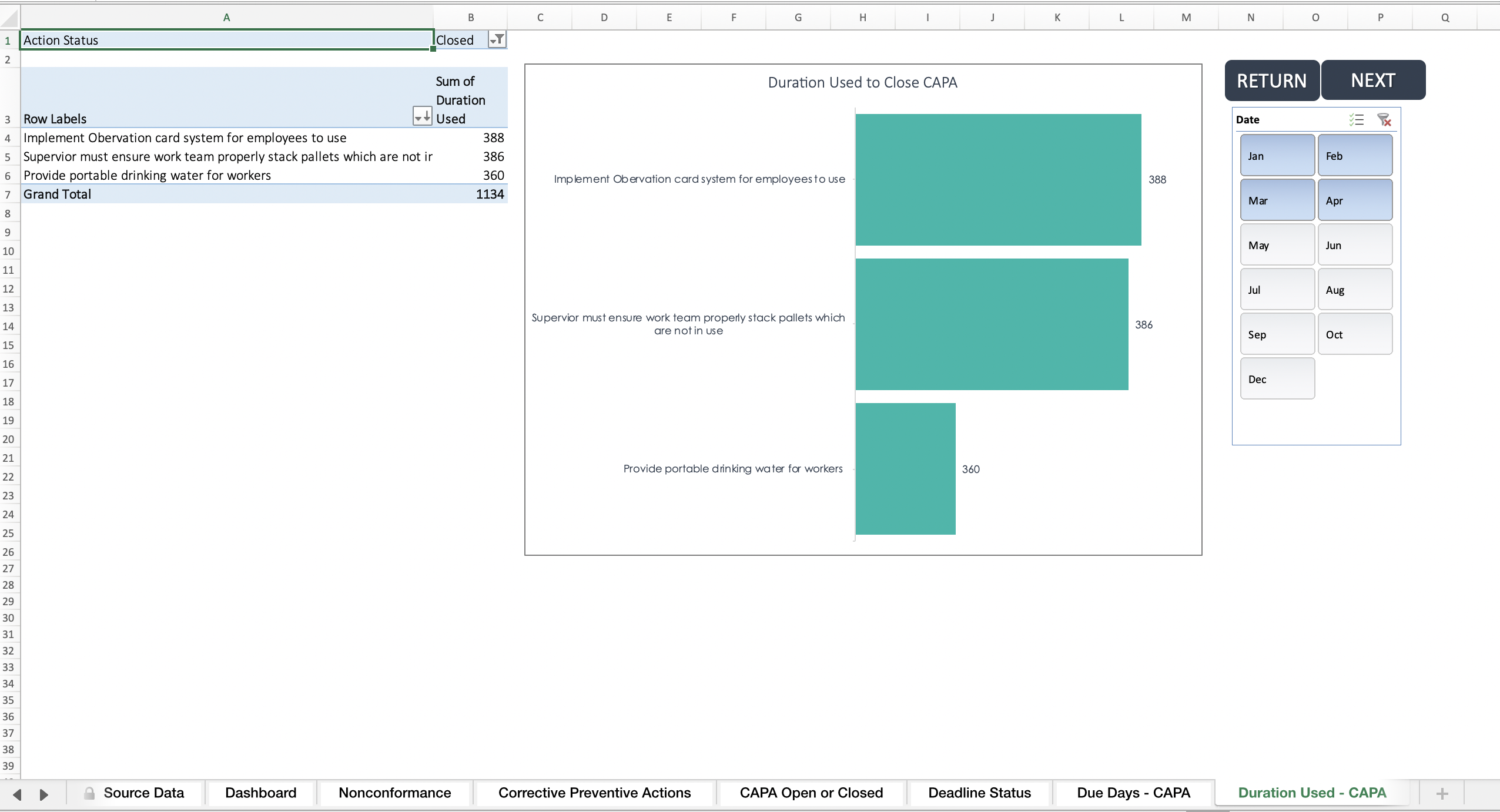Click the lock icon on the Source Data tab
Screen dimensions: 1500x812
pos(90,793)
